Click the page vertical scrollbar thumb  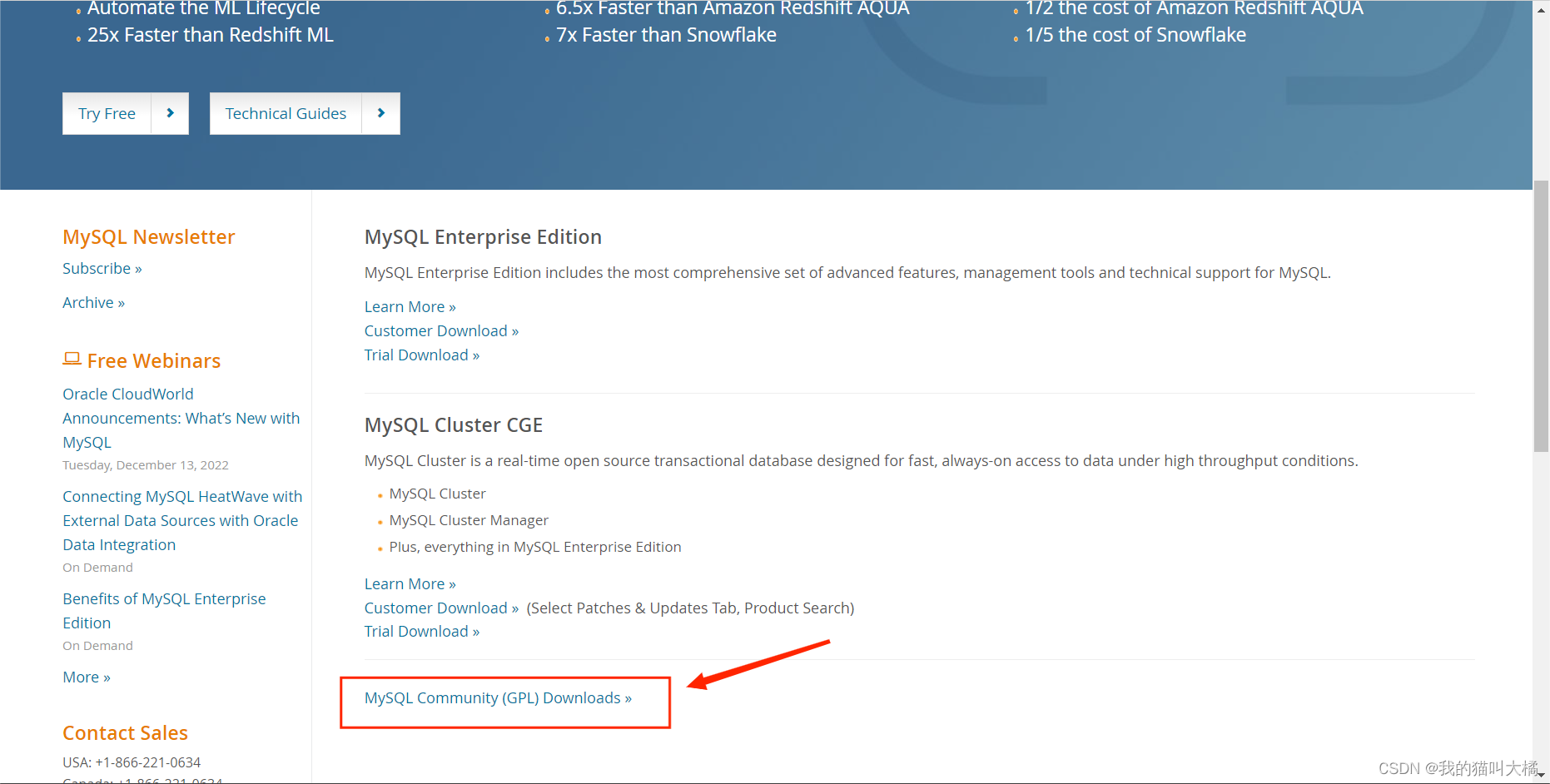[x=1541, y=316]
